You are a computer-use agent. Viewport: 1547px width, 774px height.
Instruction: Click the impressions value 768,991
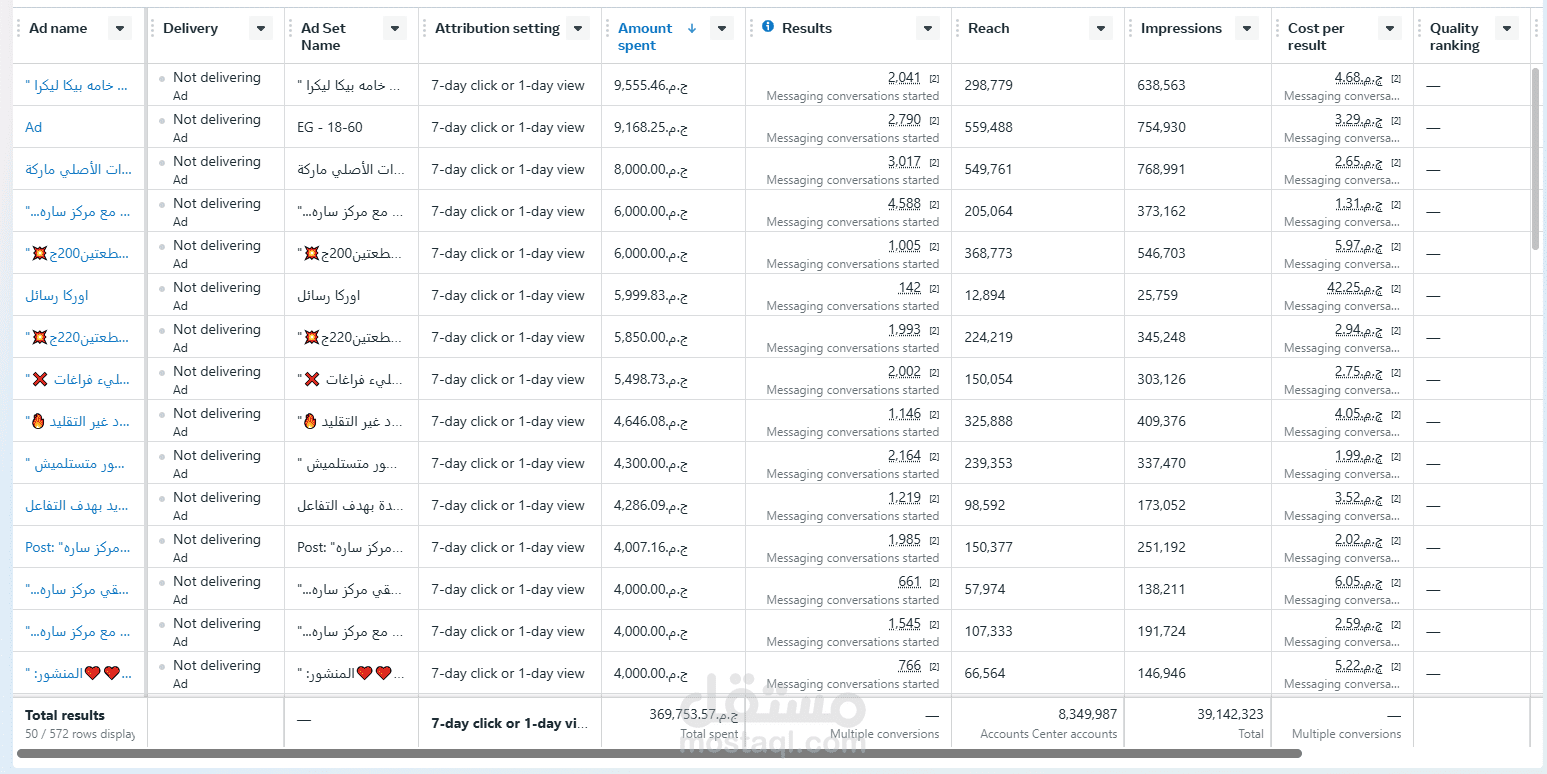coord(1161,169)
